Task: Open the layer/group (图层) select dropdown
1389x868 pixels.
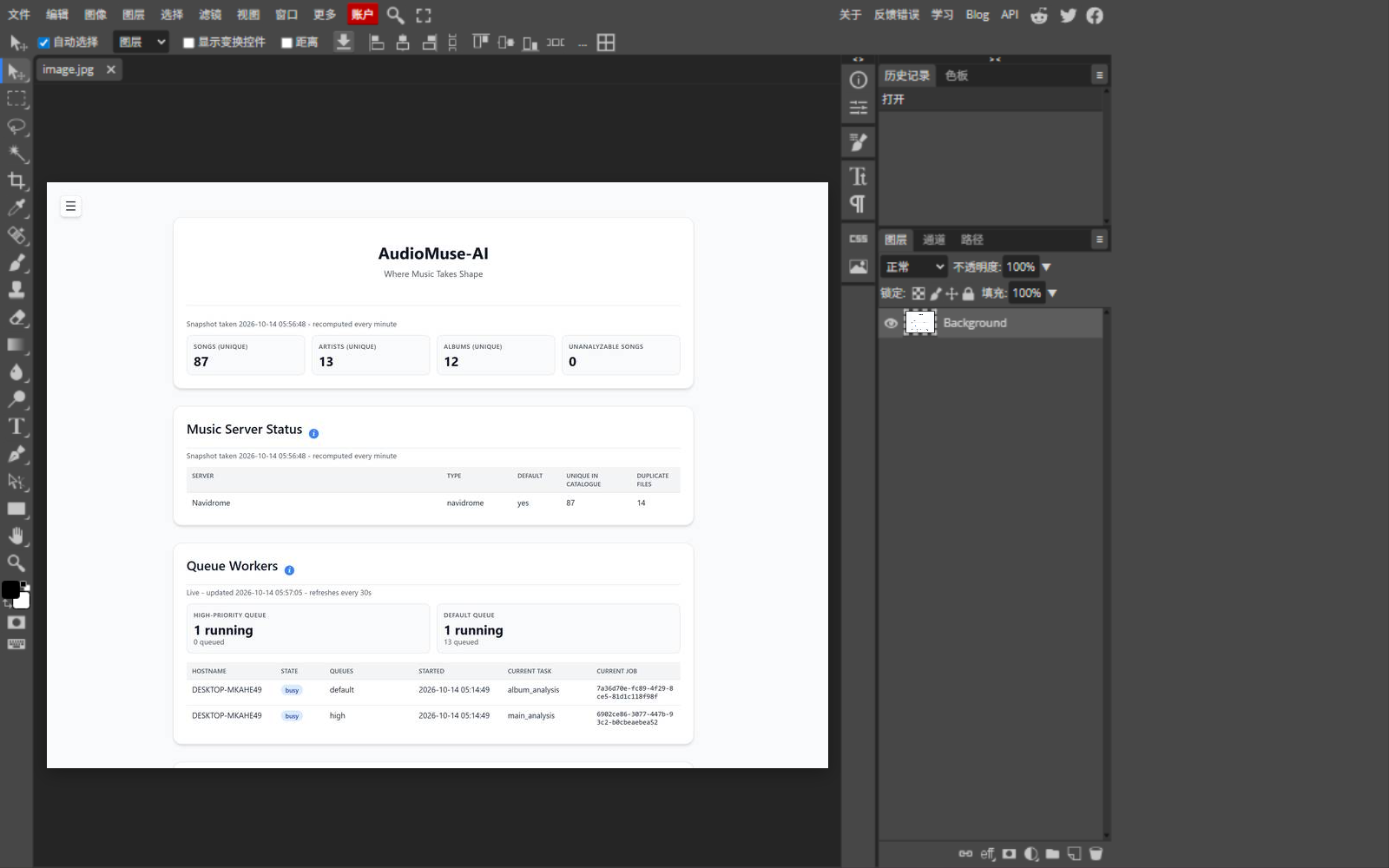Action: tap(141, 42)
